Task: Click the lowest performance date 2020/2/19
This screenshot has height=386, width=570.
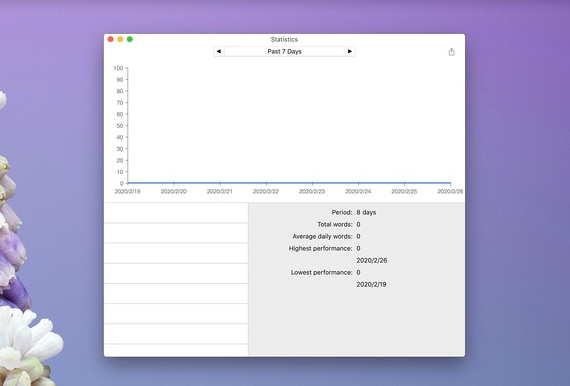Action: [371, 284]
